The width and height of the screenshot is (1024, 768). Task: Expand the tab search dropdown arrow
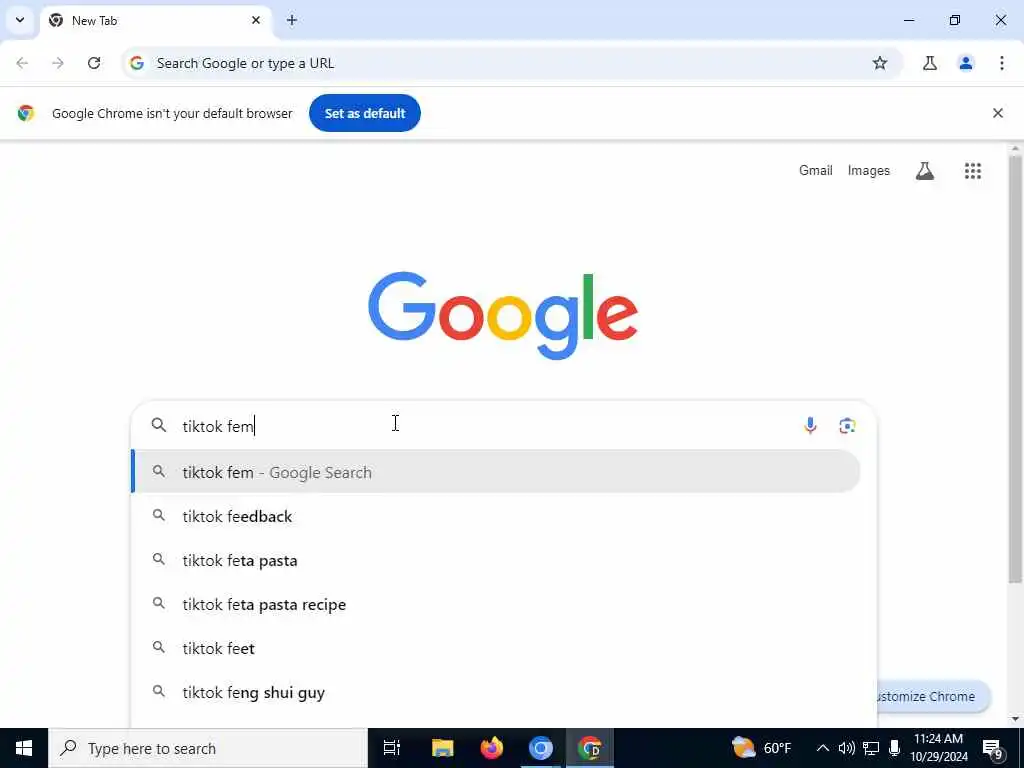[x=20, y=20]
